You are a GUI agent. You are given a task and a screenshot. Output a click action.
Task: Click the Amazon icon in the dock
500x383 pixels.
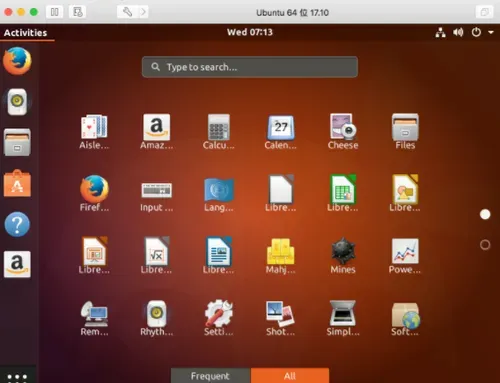pos(17,264)
